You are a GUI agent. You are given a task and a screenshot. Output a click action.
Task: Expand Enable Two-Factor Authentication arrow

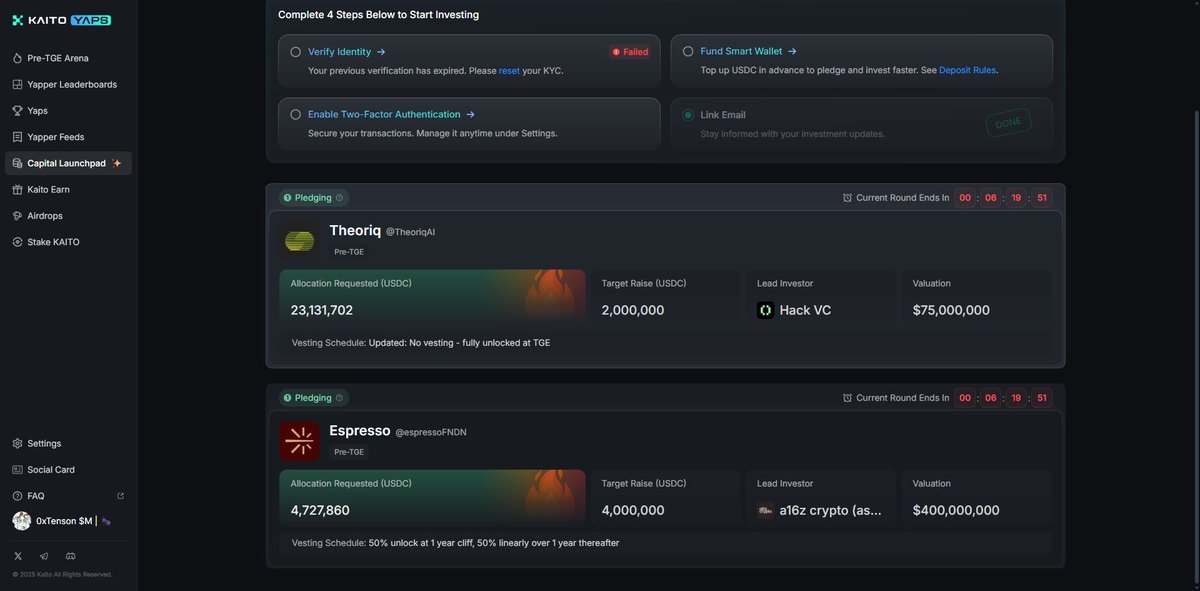[470, 115]
